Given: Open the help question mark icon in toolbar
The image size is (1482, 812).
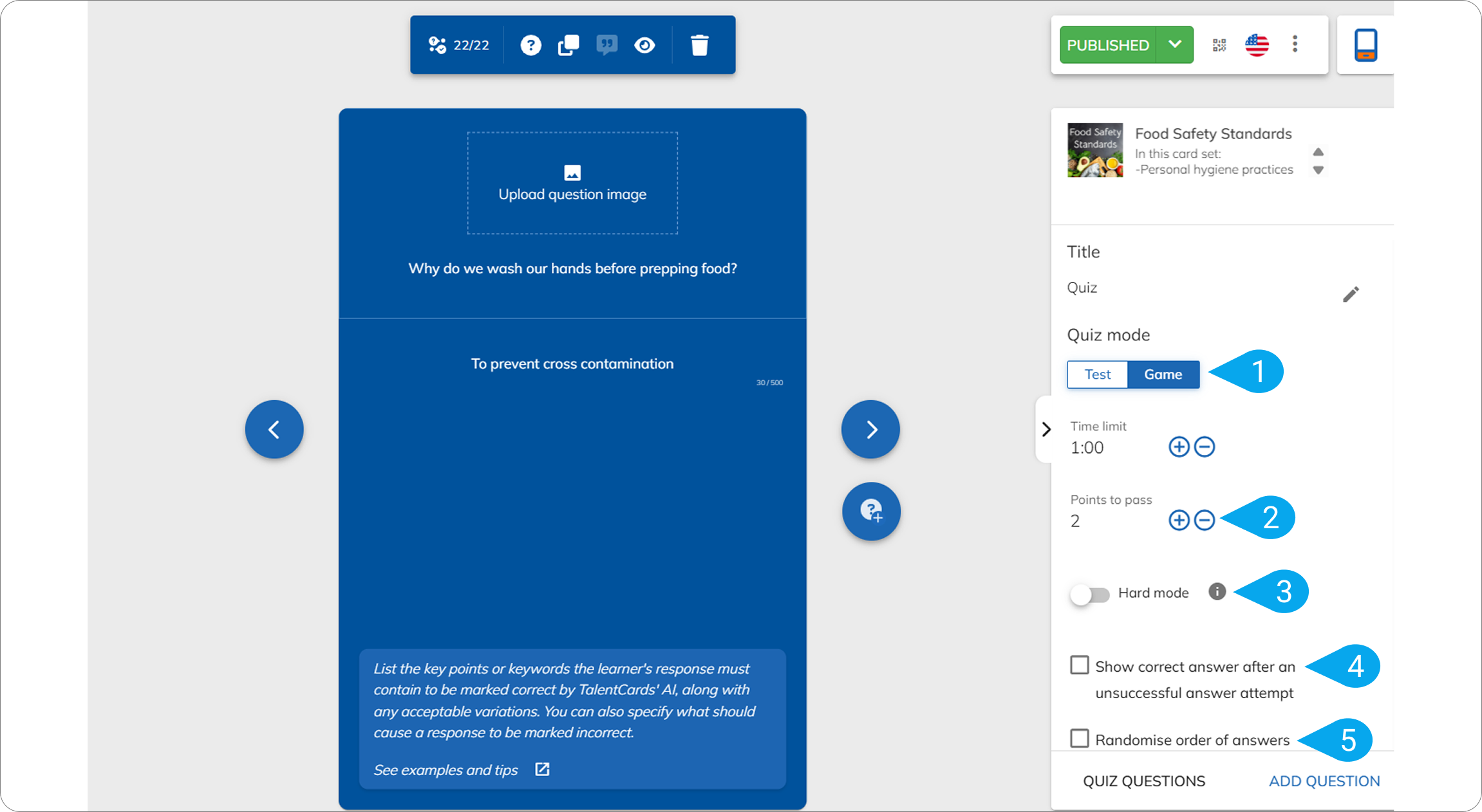Looking at the screenshot, I should [x=530, y=45].
